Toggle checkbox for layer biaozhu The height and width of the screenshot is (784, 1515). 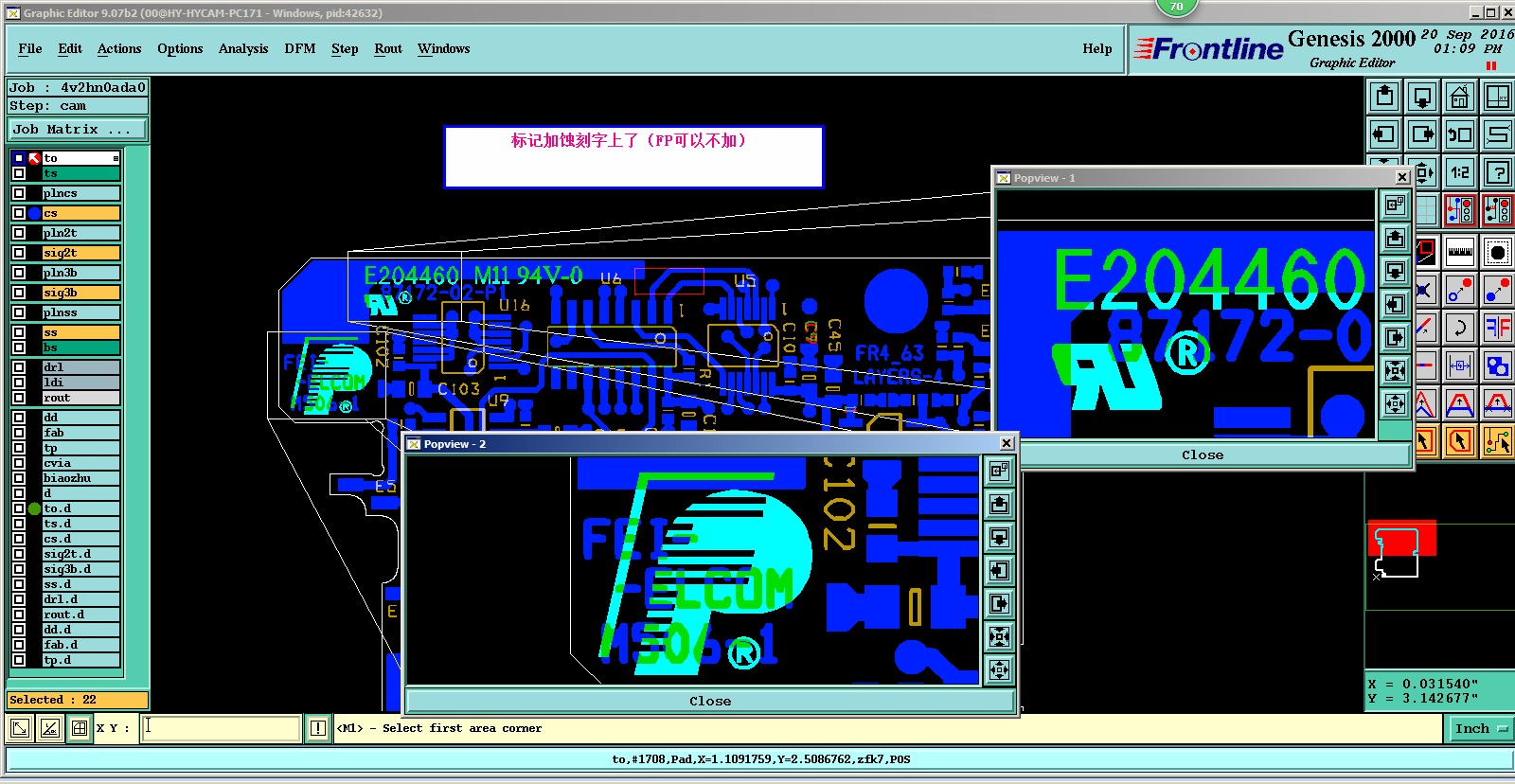tap(19, 478)
